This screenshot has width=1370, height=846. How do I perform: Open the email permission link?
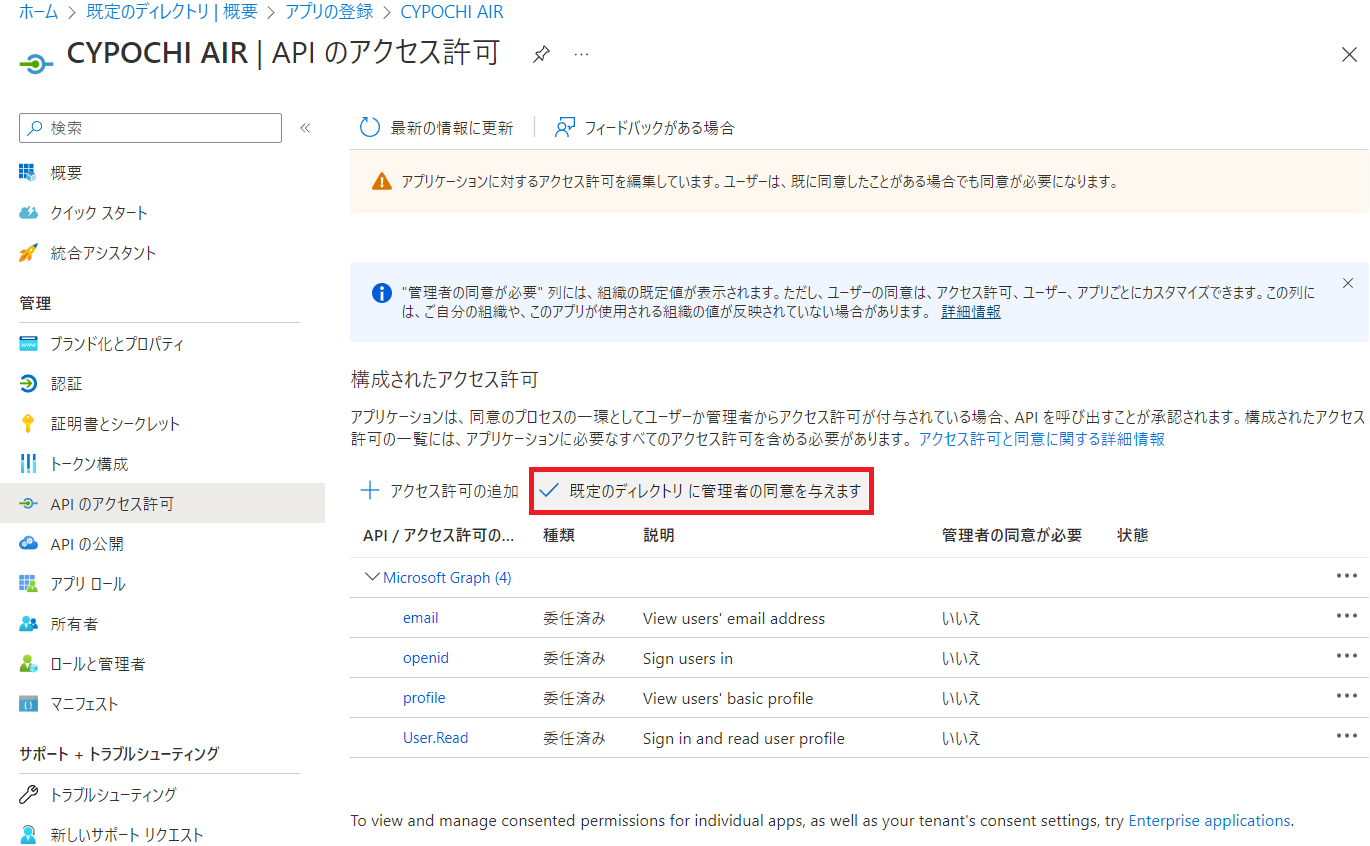tap(420, 618)
